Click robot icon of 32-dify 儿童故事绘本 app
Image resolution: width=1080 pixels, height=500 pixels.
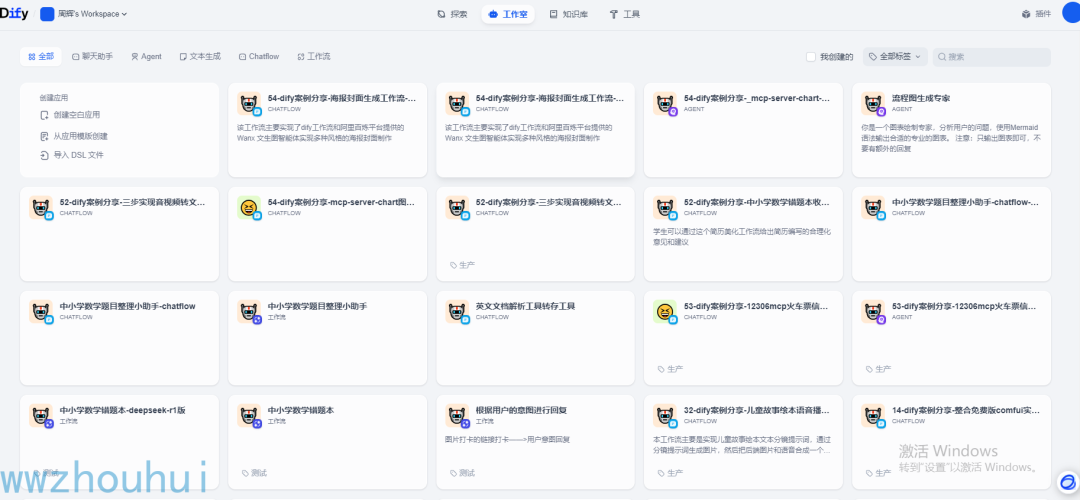coord(665,415)
